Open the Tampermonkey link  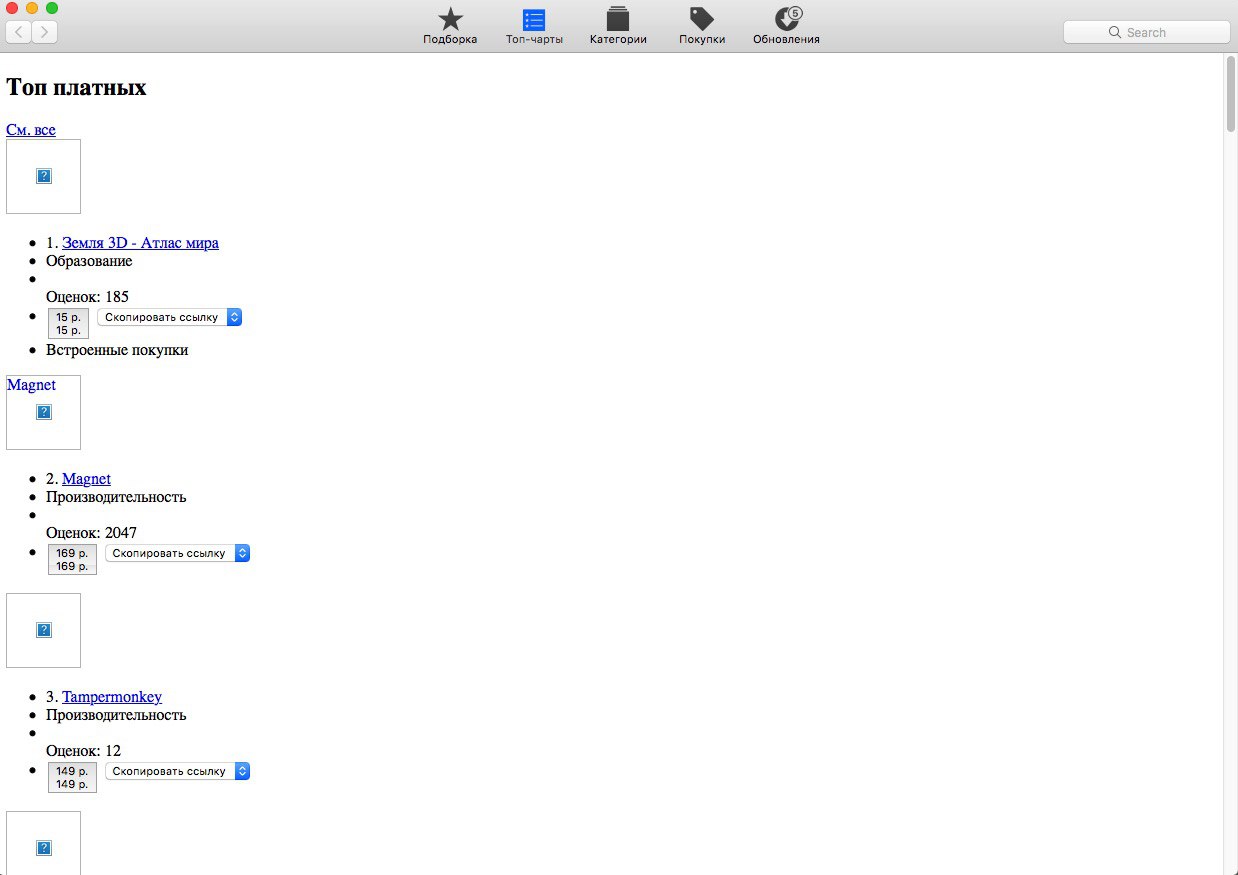pos(112,697)
